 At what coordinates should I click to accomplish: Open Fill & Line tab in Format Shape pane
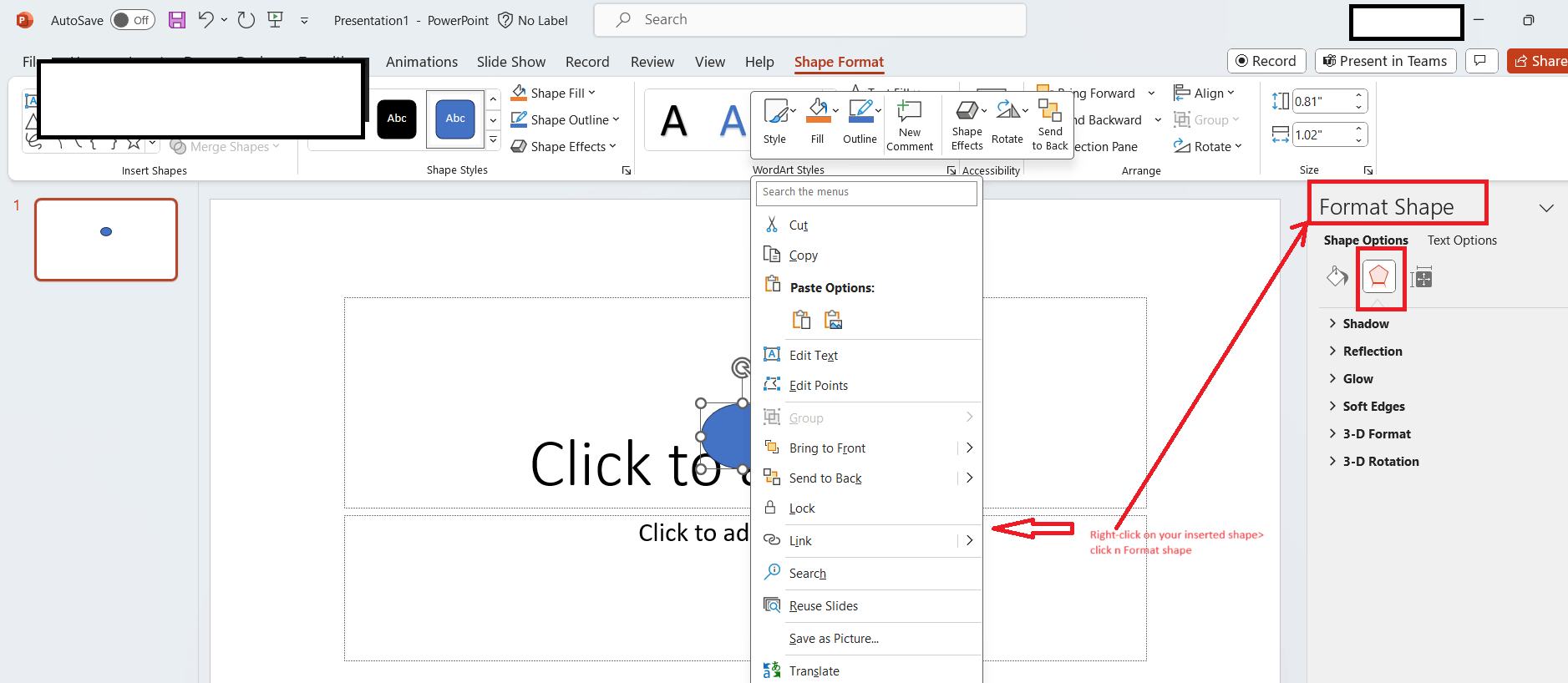[1337, 276]
